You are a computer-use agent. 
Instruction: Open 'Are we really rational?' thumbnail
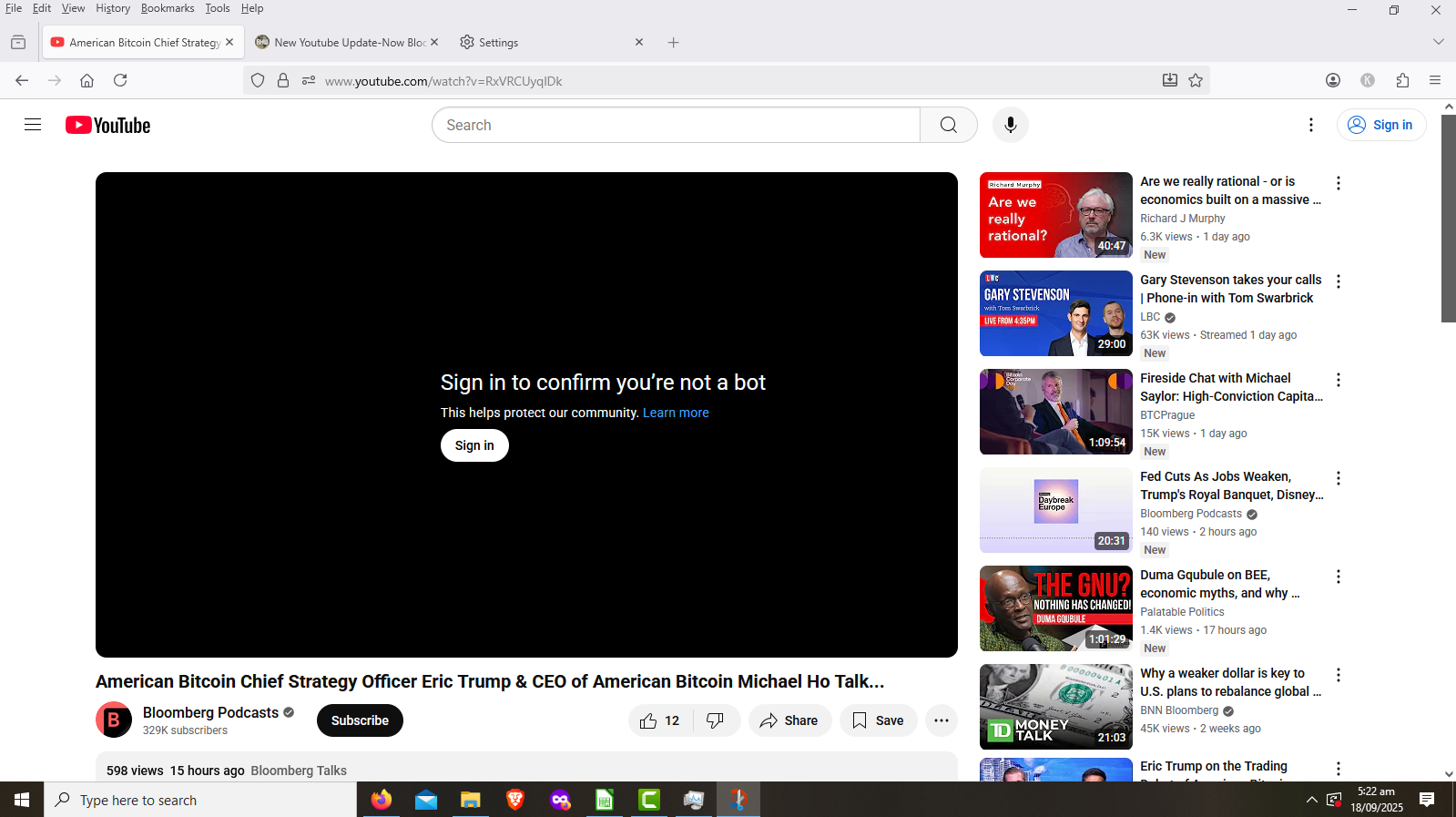tap(1055, 215)
